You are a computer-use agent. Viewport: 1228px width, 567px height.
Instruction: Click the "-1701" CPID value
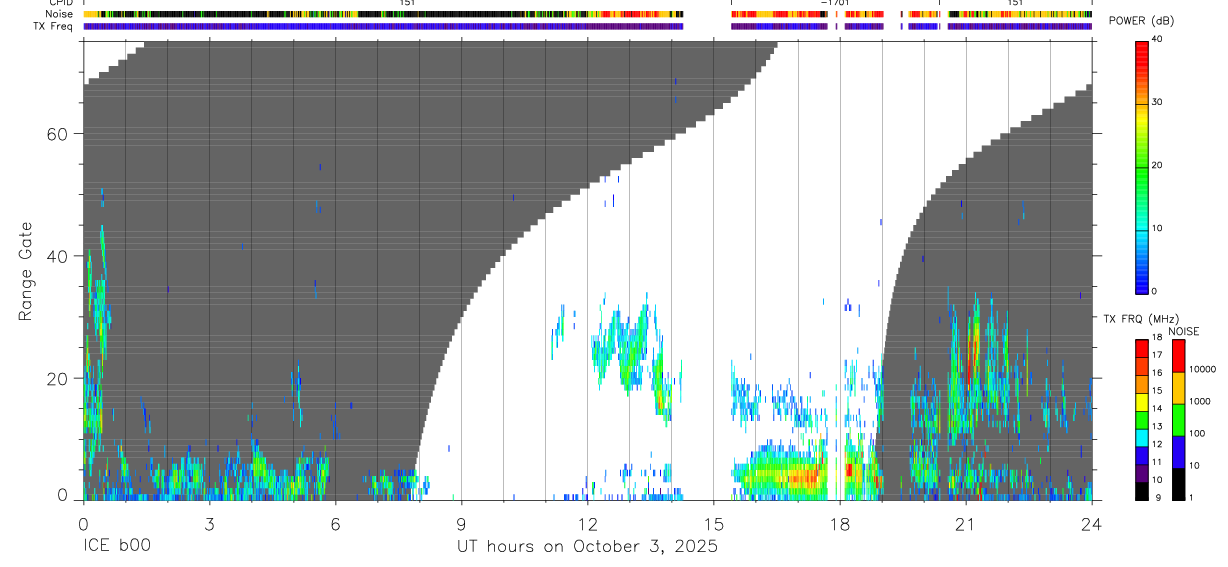(x=833, y=3)
